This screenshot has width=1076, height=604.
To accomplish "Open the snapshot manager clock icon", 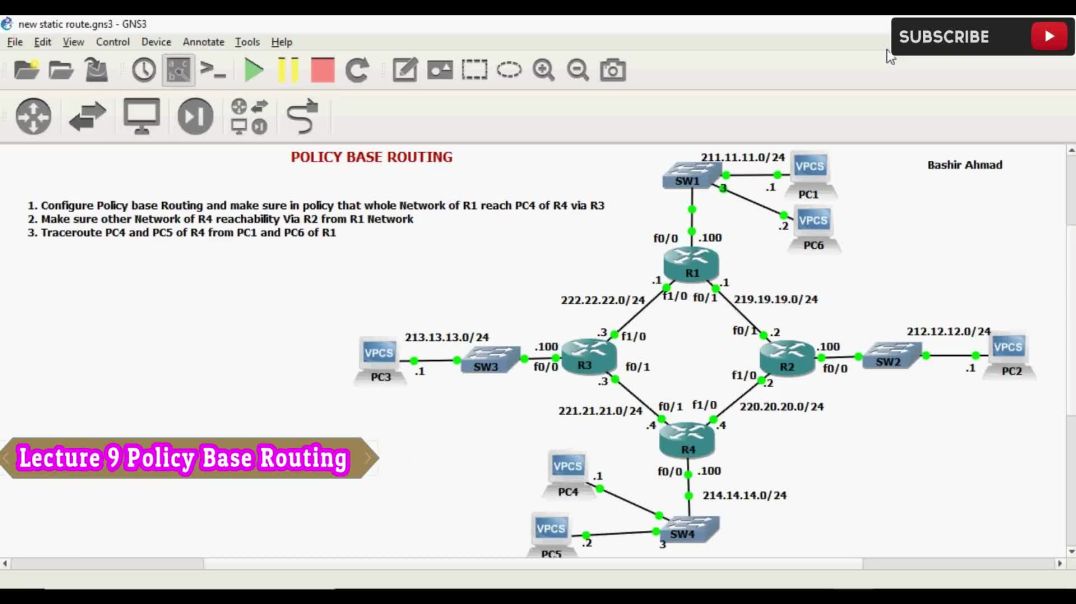I will [143, 70].
